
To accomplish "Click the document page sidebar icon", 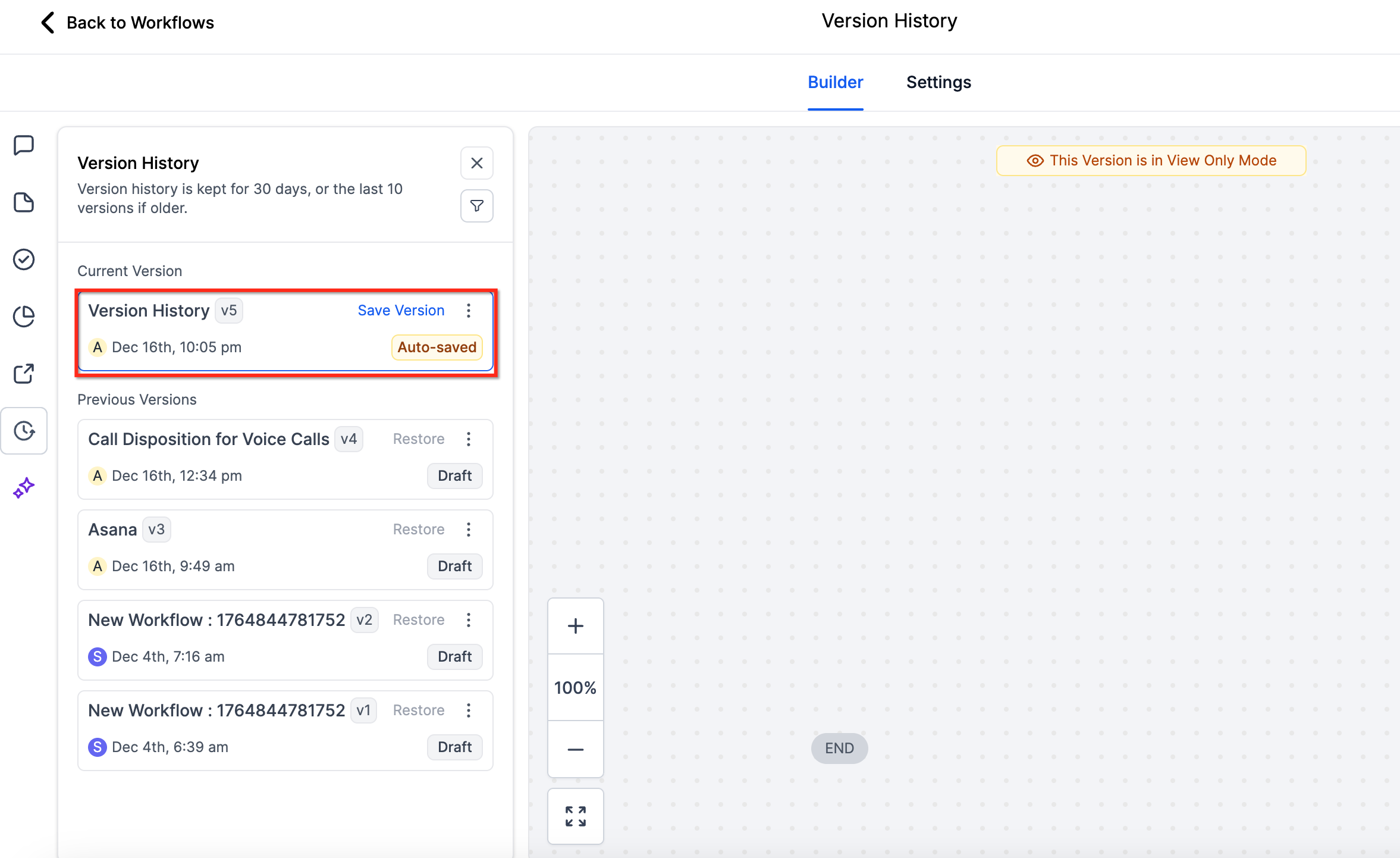I will coord(24,202).
